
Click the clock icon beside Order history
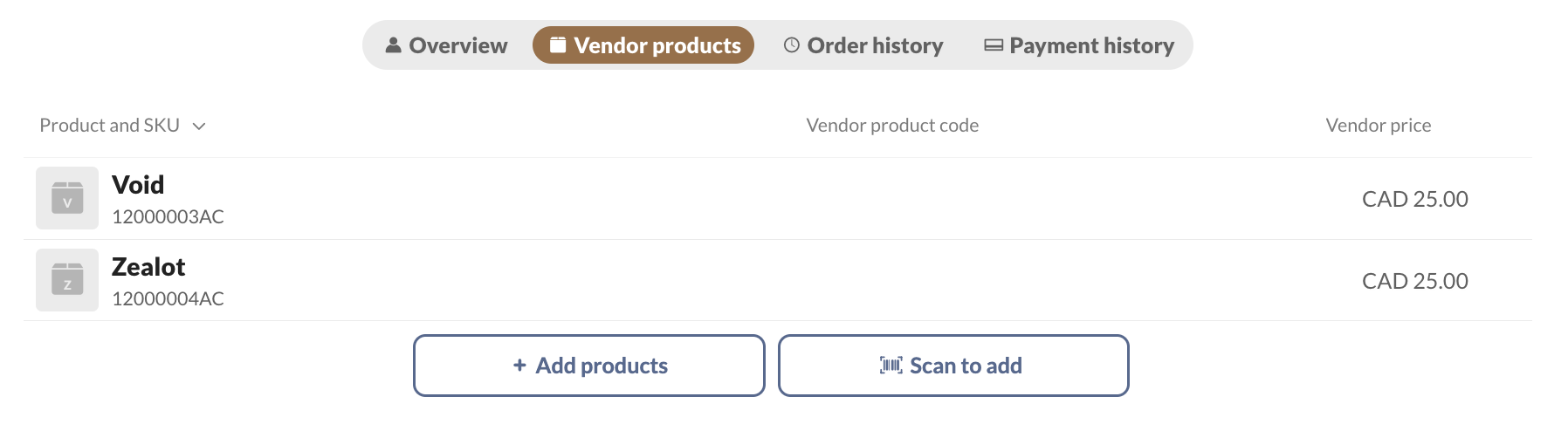[792, 45]
